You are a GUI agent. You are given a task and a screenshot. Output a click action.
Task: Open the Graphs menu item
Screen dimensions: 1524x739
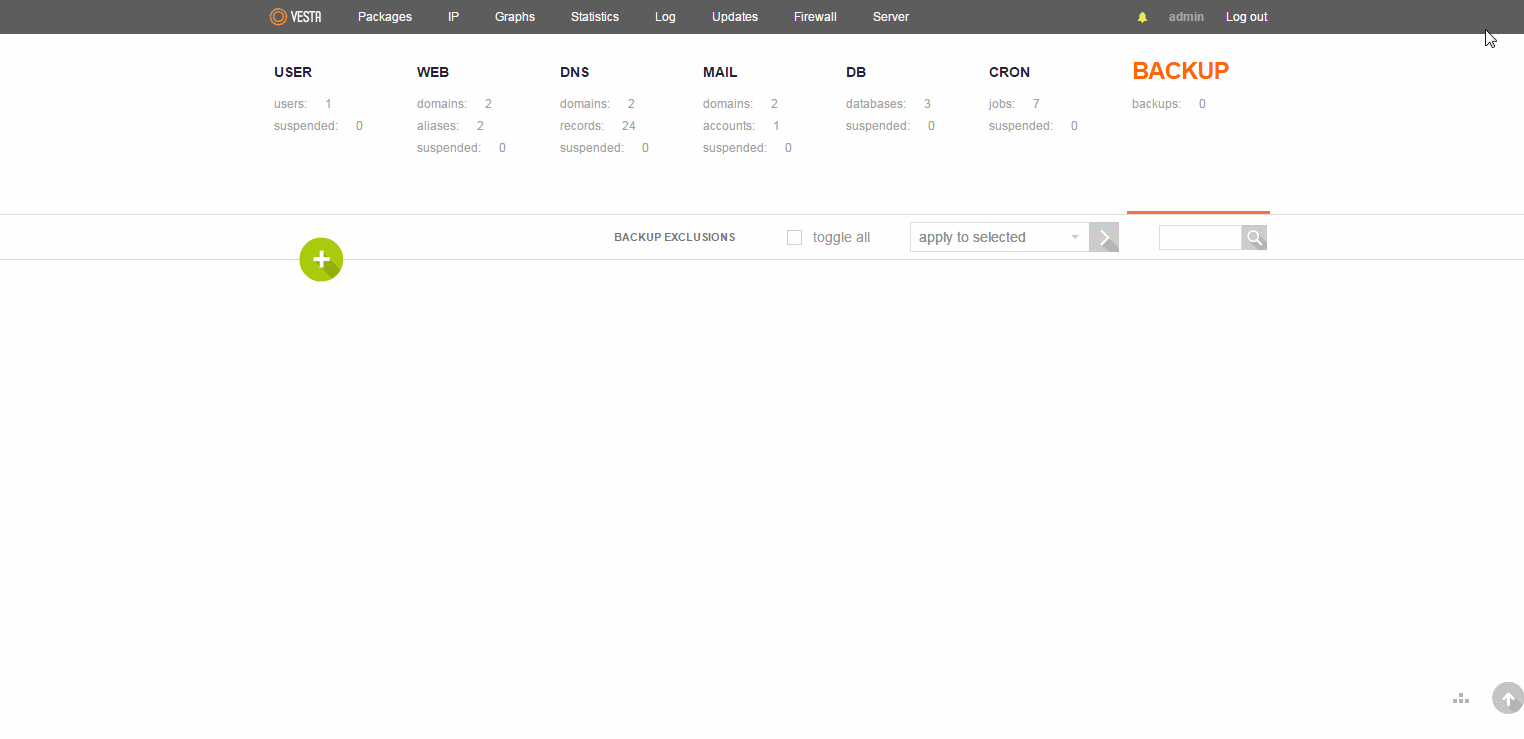tap(515, 17)
